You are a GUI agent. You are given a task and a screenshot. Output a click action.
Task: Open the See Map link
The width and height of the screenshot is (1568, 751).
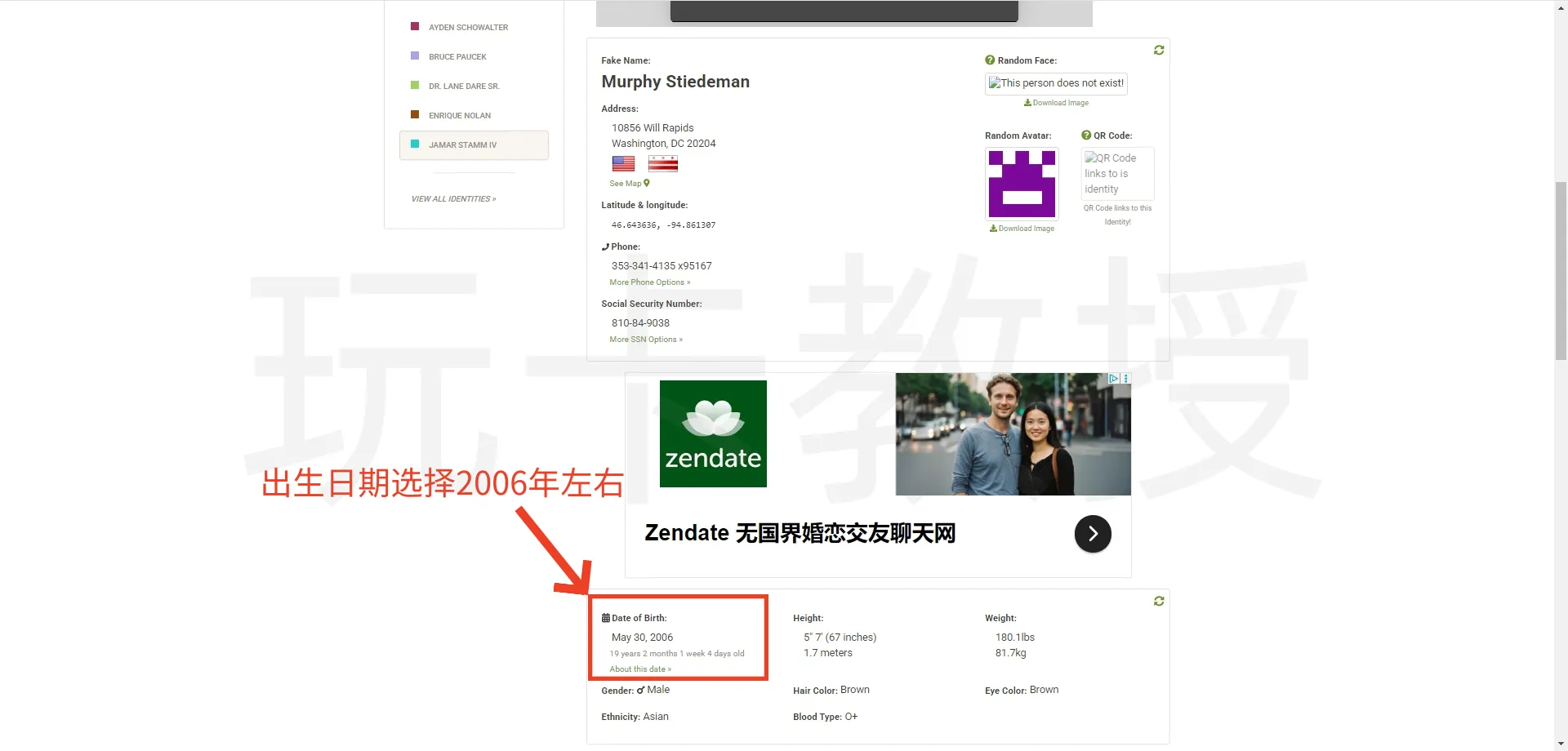coord(629,184)
